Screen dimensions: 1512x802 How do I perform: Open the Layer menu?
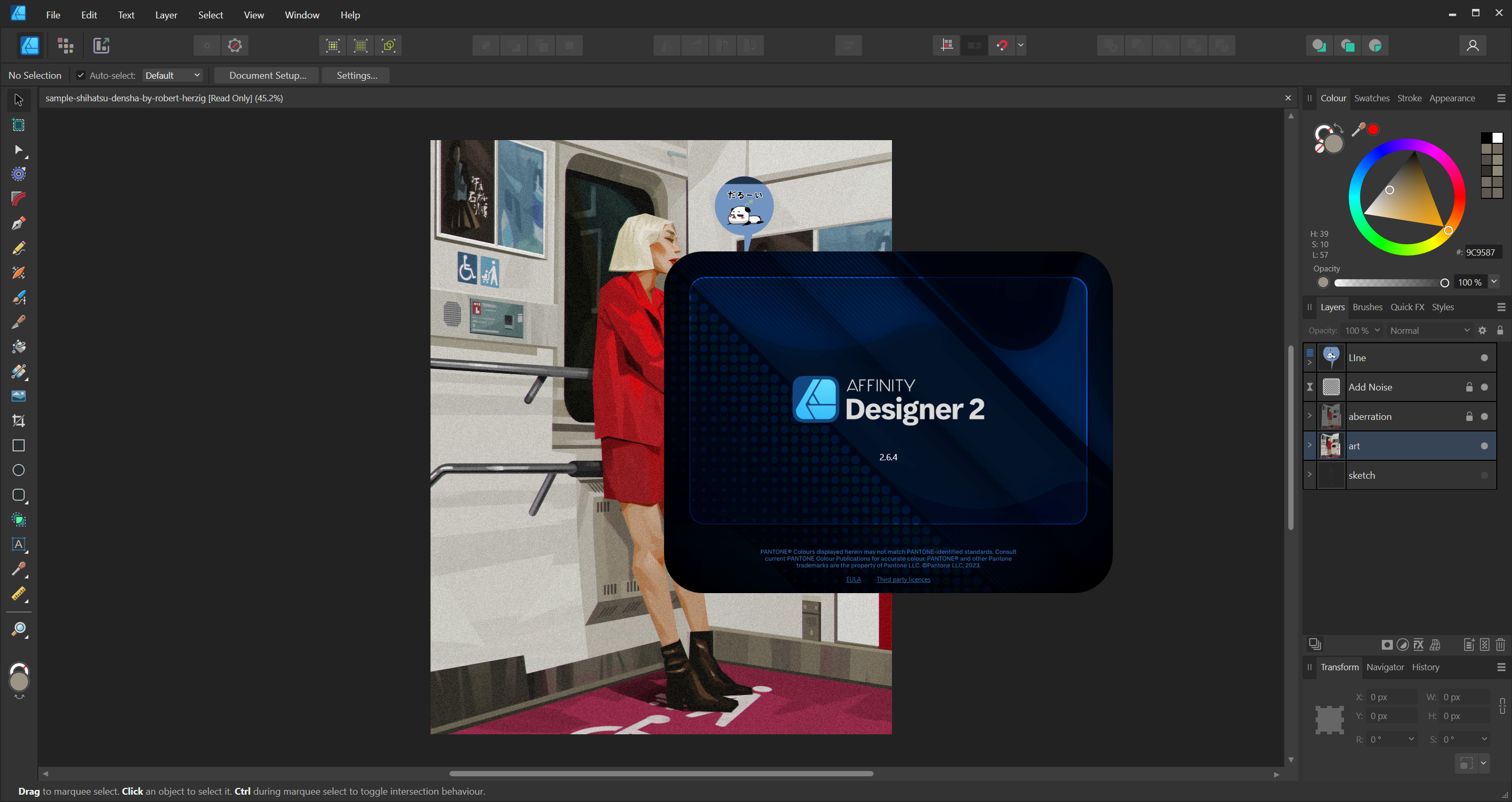pos(166,15)
